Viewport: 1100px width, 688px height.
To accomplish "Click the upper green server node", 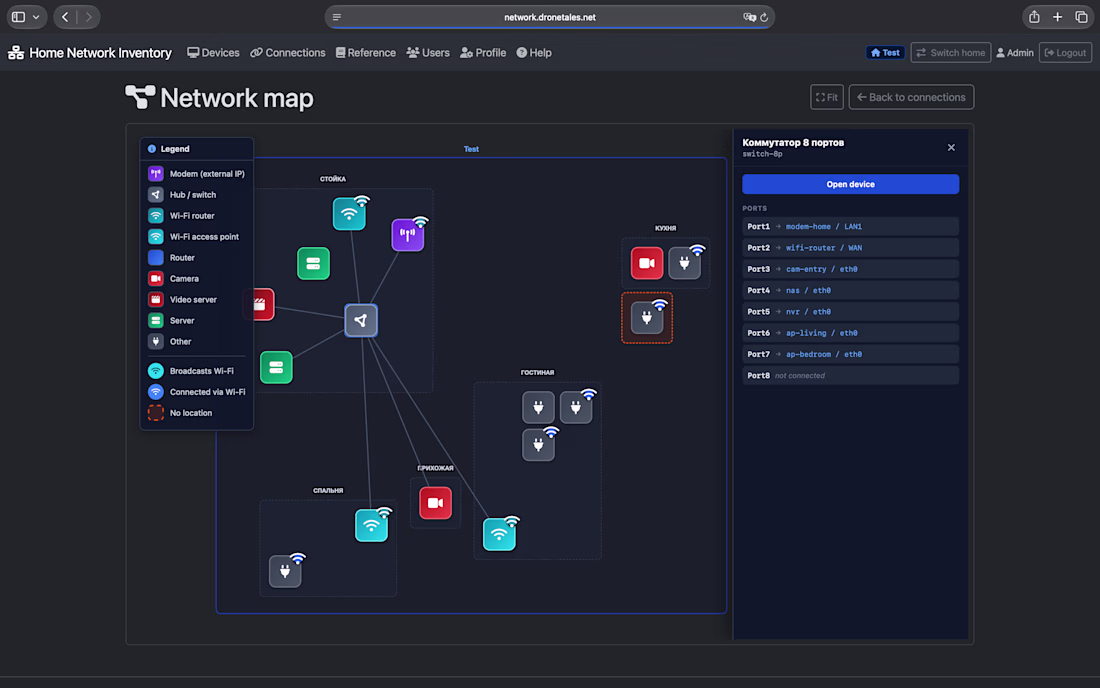I will tap(313, 264).
